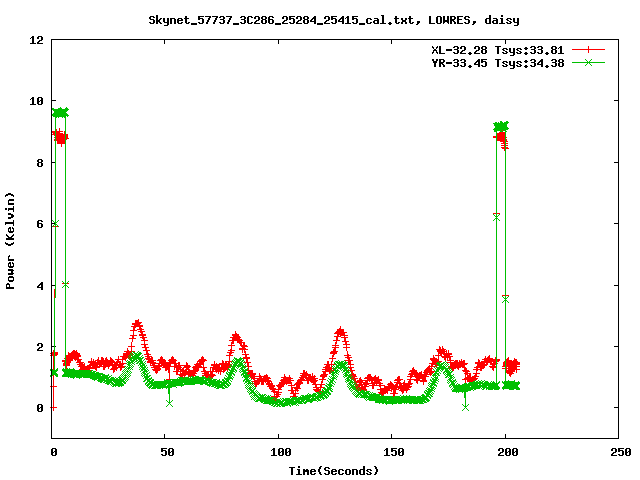Click y-axis tick label 12
The width and height of the screenshot is (640, 480).
coord(36,40)
